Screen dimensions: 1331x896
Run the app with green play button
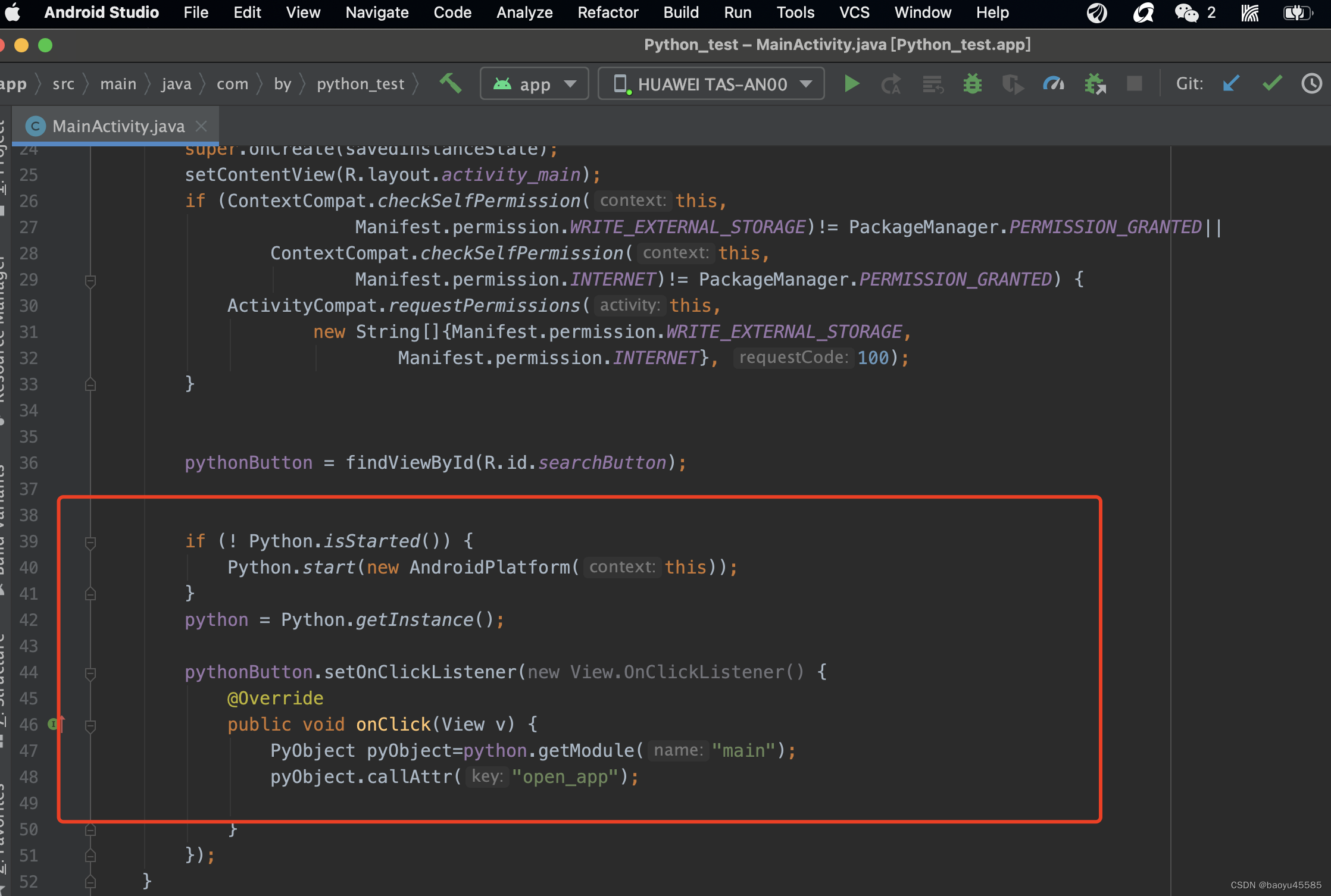click(852, 84)
